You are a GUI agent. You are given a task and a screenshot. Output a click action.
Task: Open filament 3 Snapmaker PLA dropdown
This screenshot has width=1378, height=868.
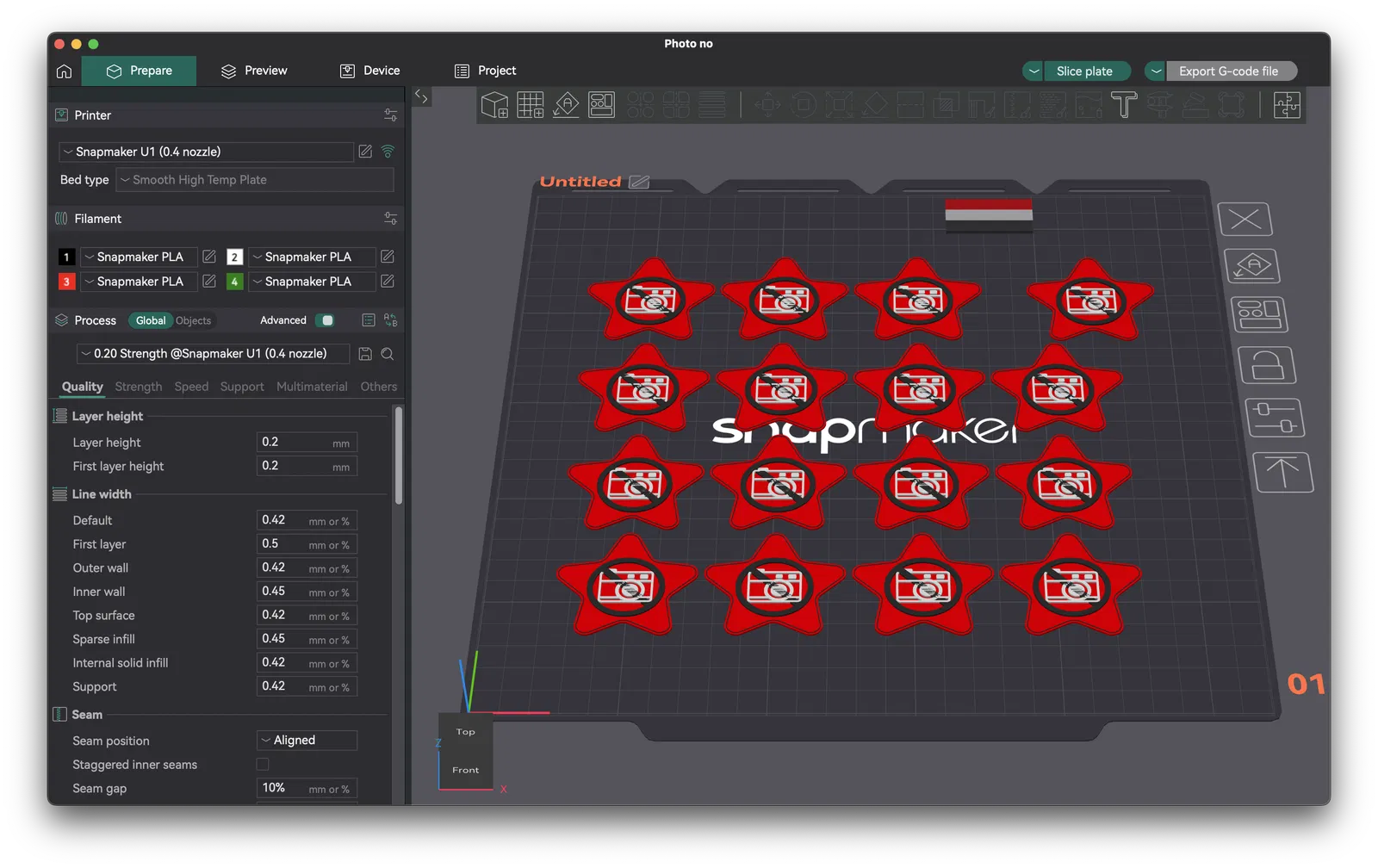click(139, 282)
